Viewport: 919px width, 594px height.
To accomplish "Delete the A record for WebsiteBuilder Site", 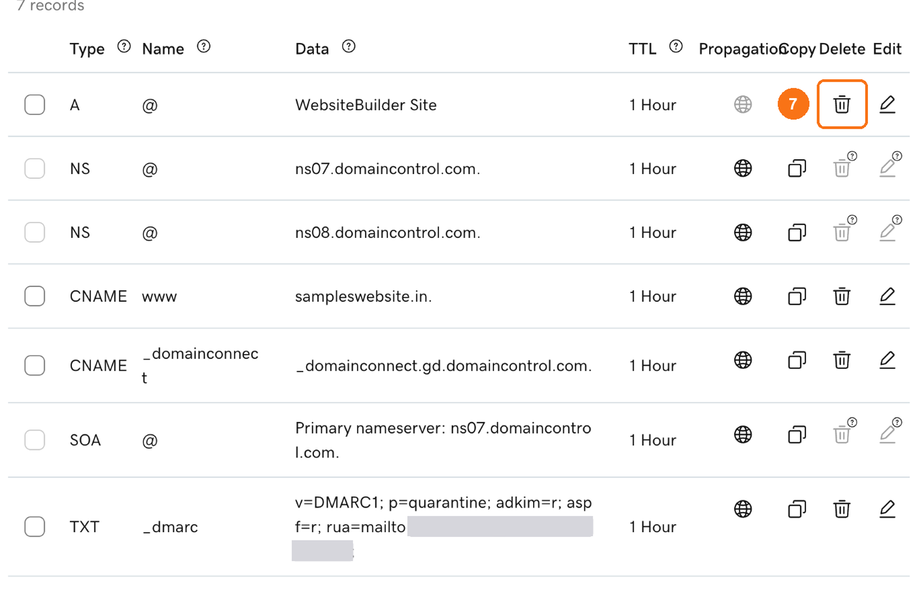I will tap(842, 104).
